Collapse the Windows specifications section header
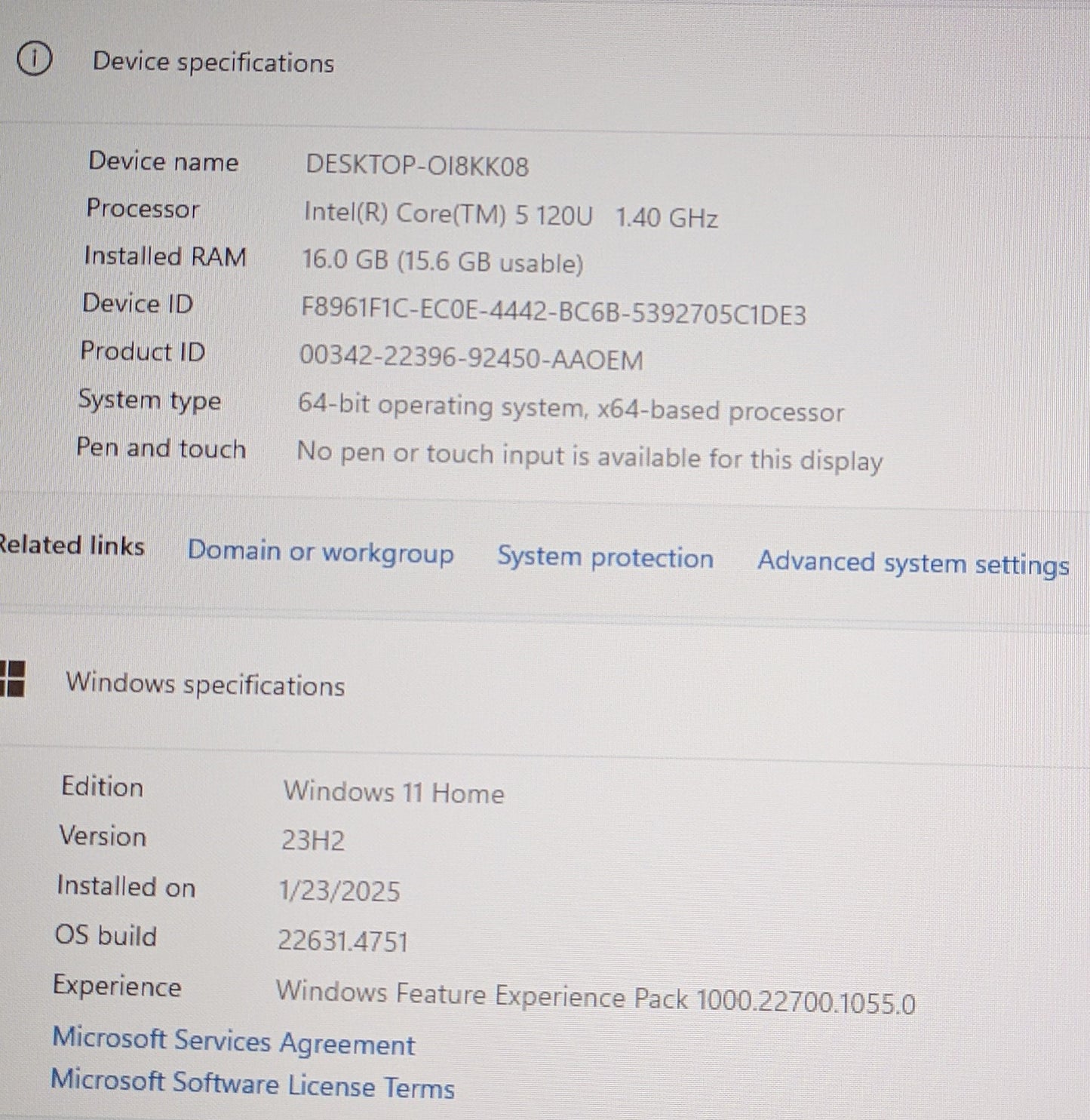This screenshot has width=1090, height=1120. (205, 685)
